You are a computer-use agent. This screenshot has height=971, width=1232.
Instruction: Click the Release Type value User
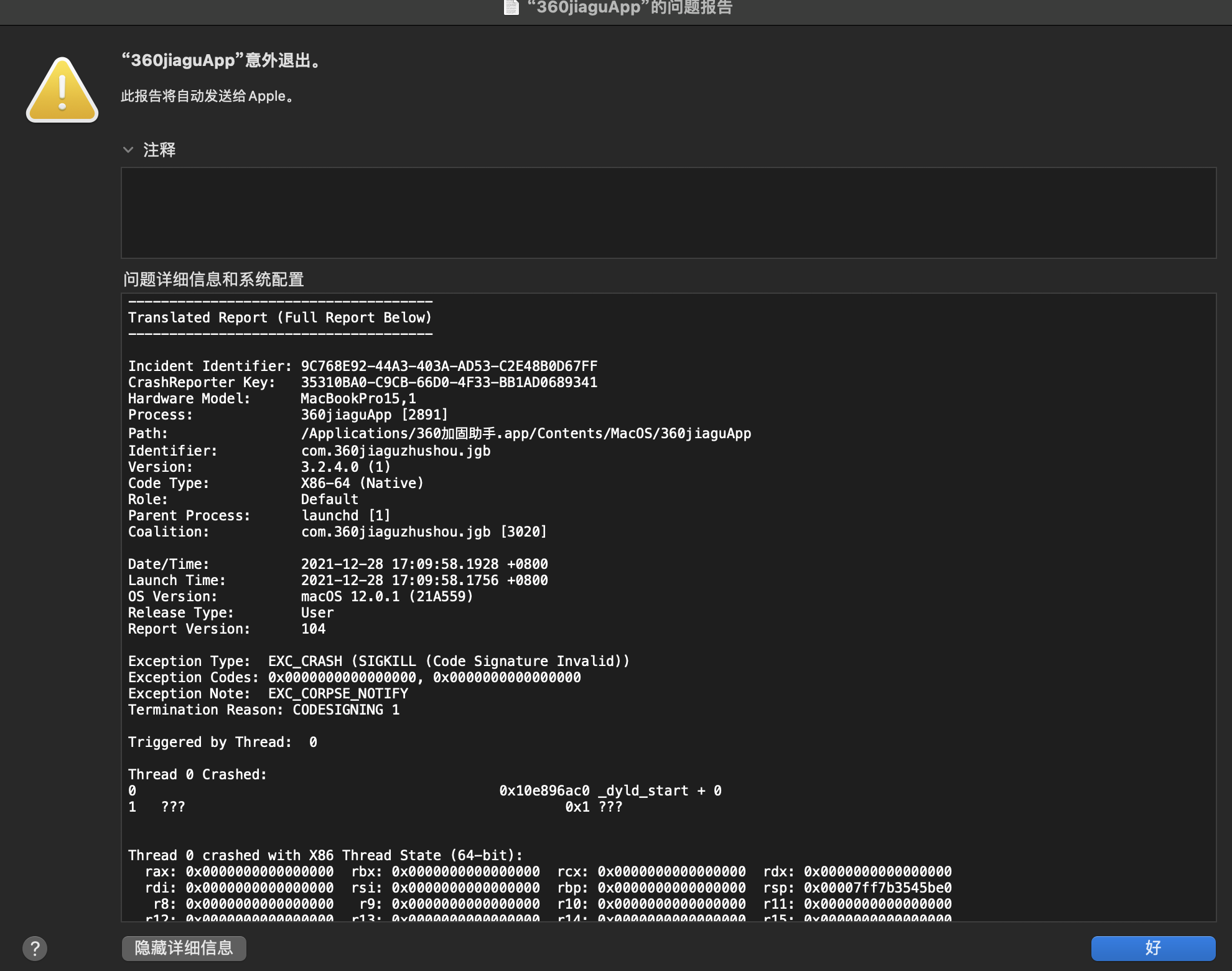[x=317, y=612]
